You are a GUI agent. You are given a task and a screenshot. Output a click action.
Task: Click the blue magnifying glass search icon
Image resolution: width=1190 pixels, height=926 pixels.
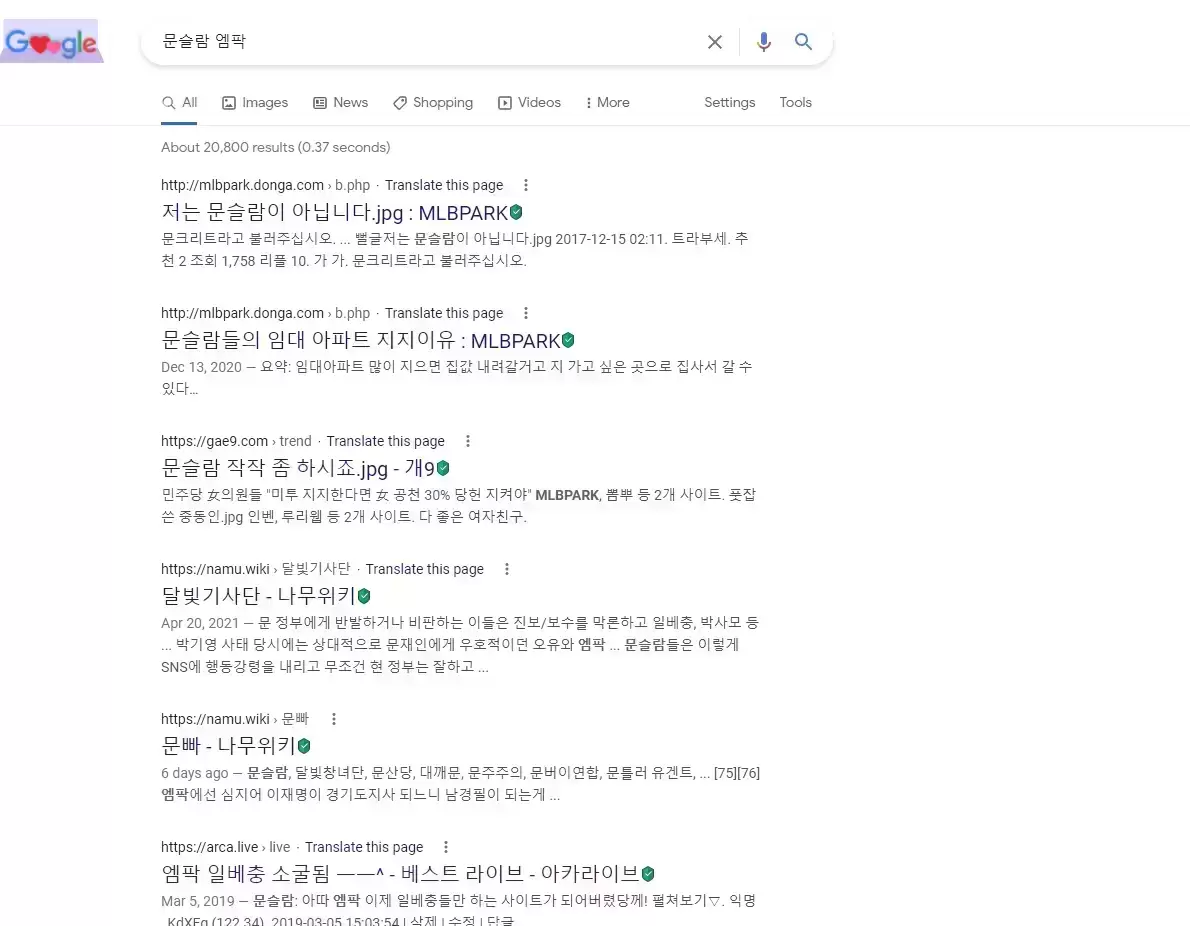pos(803,42)
